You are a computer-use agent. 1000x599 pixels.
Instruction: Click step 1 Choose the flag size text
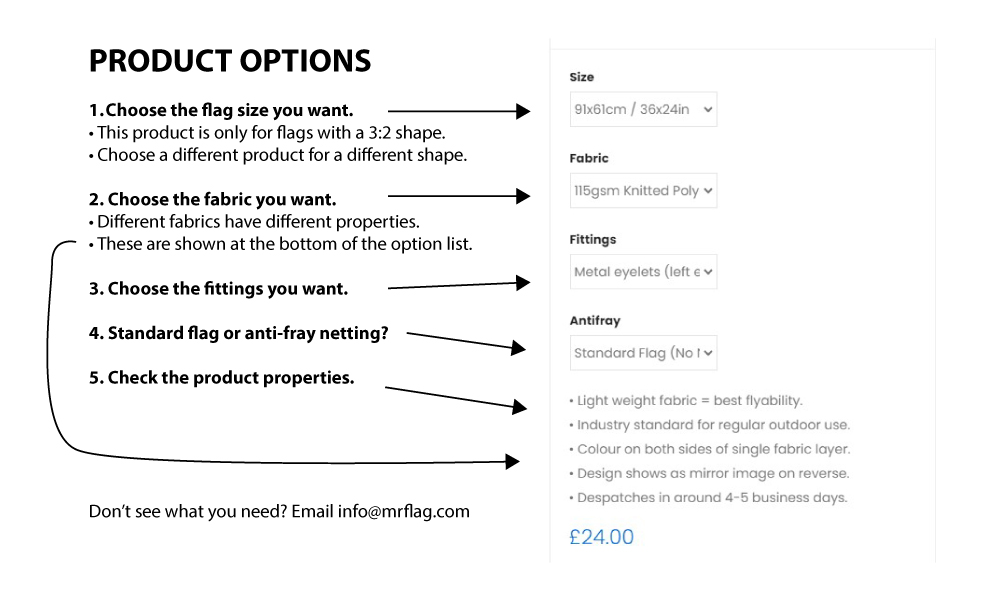(x=221, y=110)
